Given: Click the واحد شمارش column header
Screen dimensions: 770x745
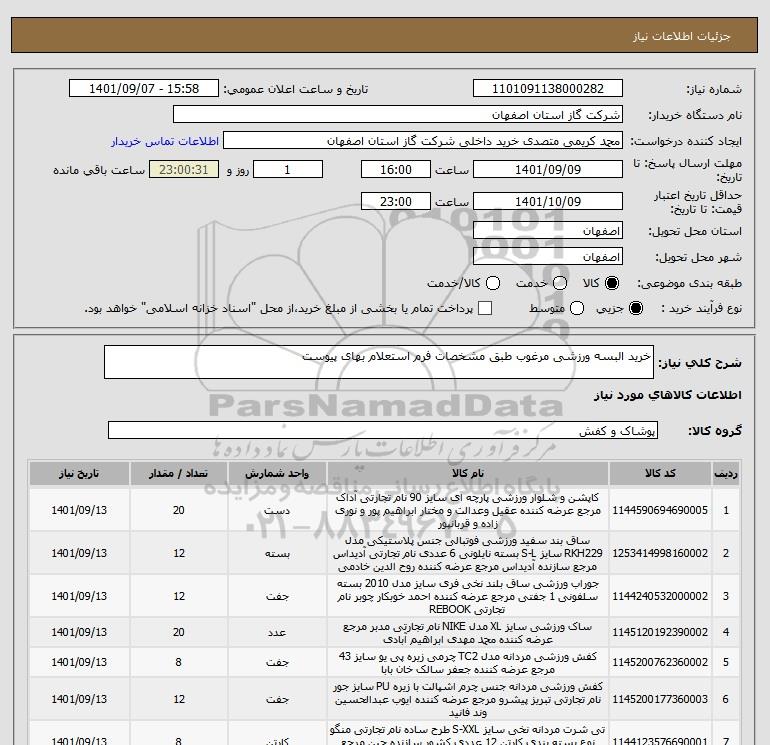Looking at the screenshot, I should pyautogui.click(x=277, y=473).
